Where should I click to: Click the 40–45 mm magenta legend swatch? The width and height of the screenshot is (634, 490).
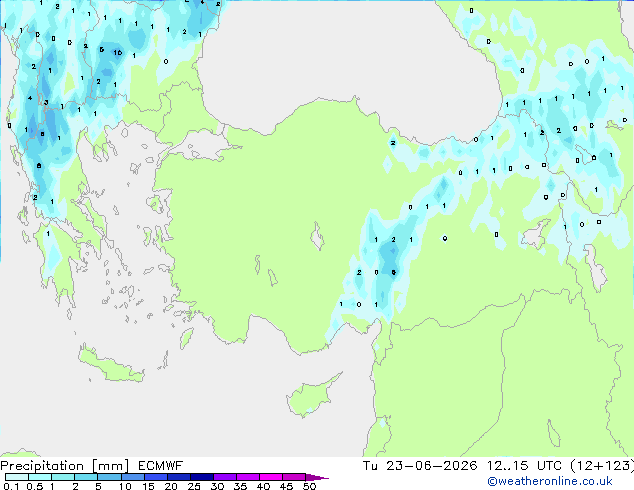(271, 477)
